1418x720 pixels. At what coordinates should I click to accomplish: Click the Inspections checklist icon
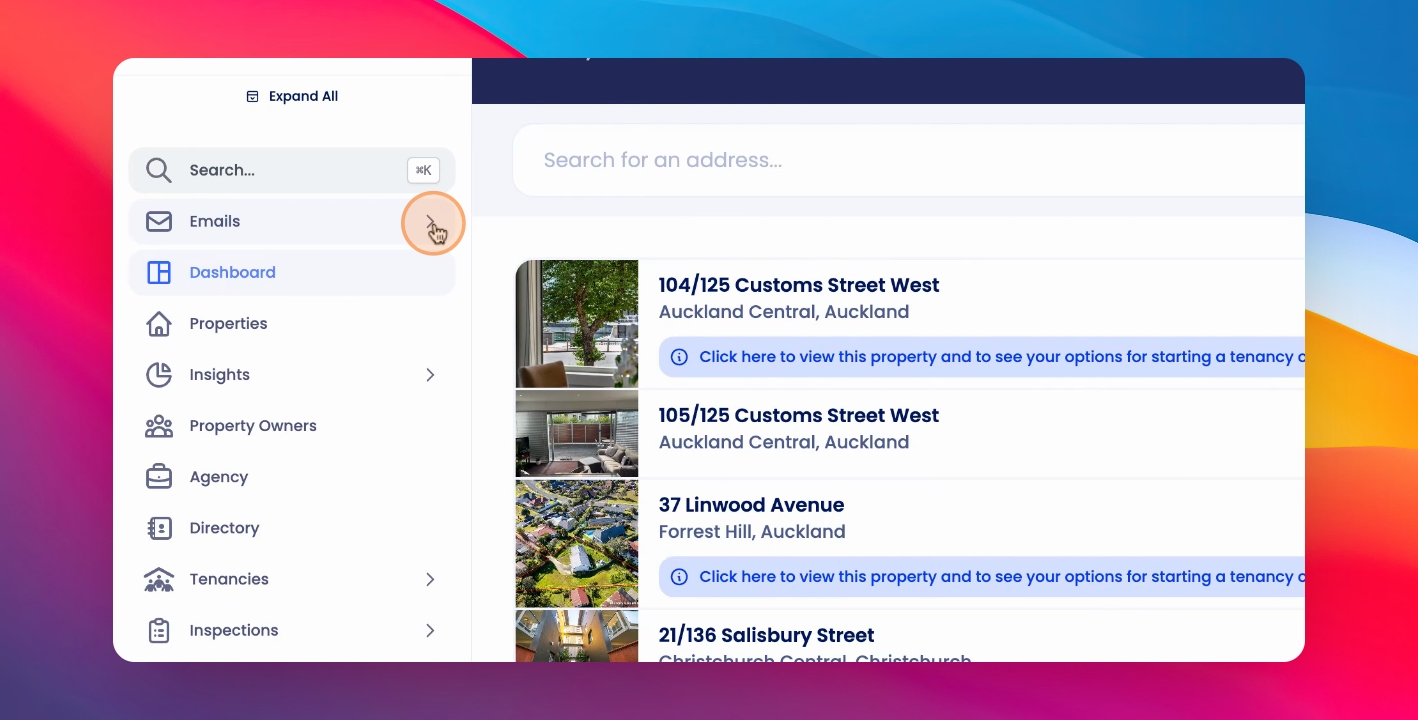pos(159,630)
